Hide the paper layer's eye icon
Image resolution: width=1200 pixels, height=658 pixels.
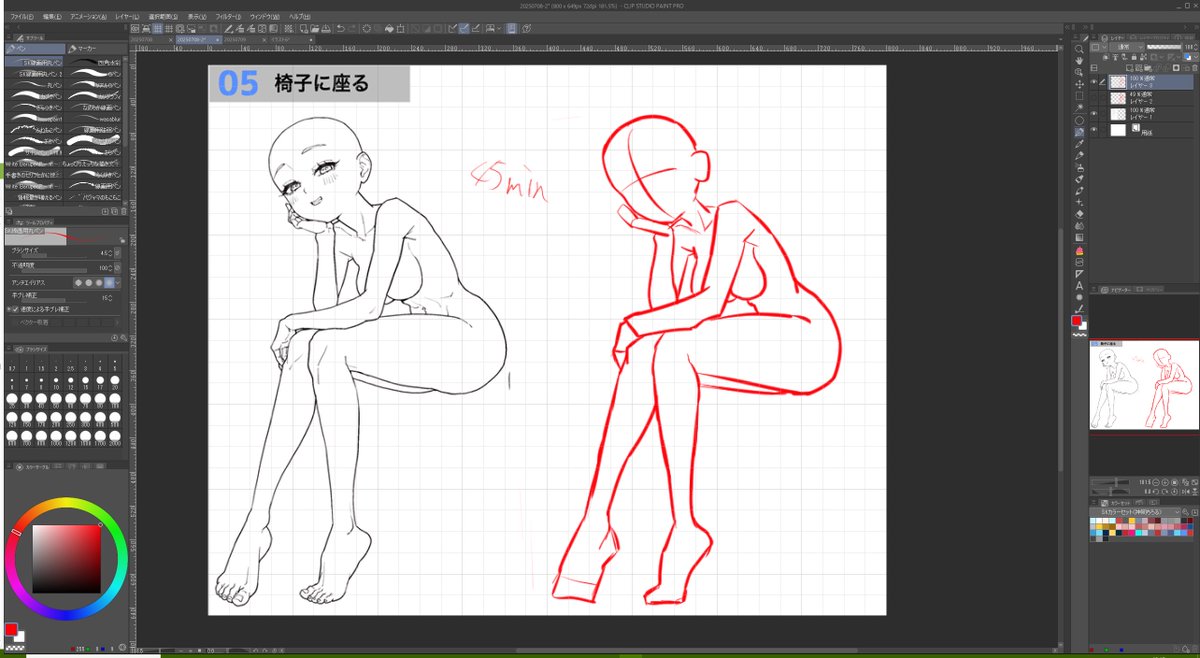1095,130
